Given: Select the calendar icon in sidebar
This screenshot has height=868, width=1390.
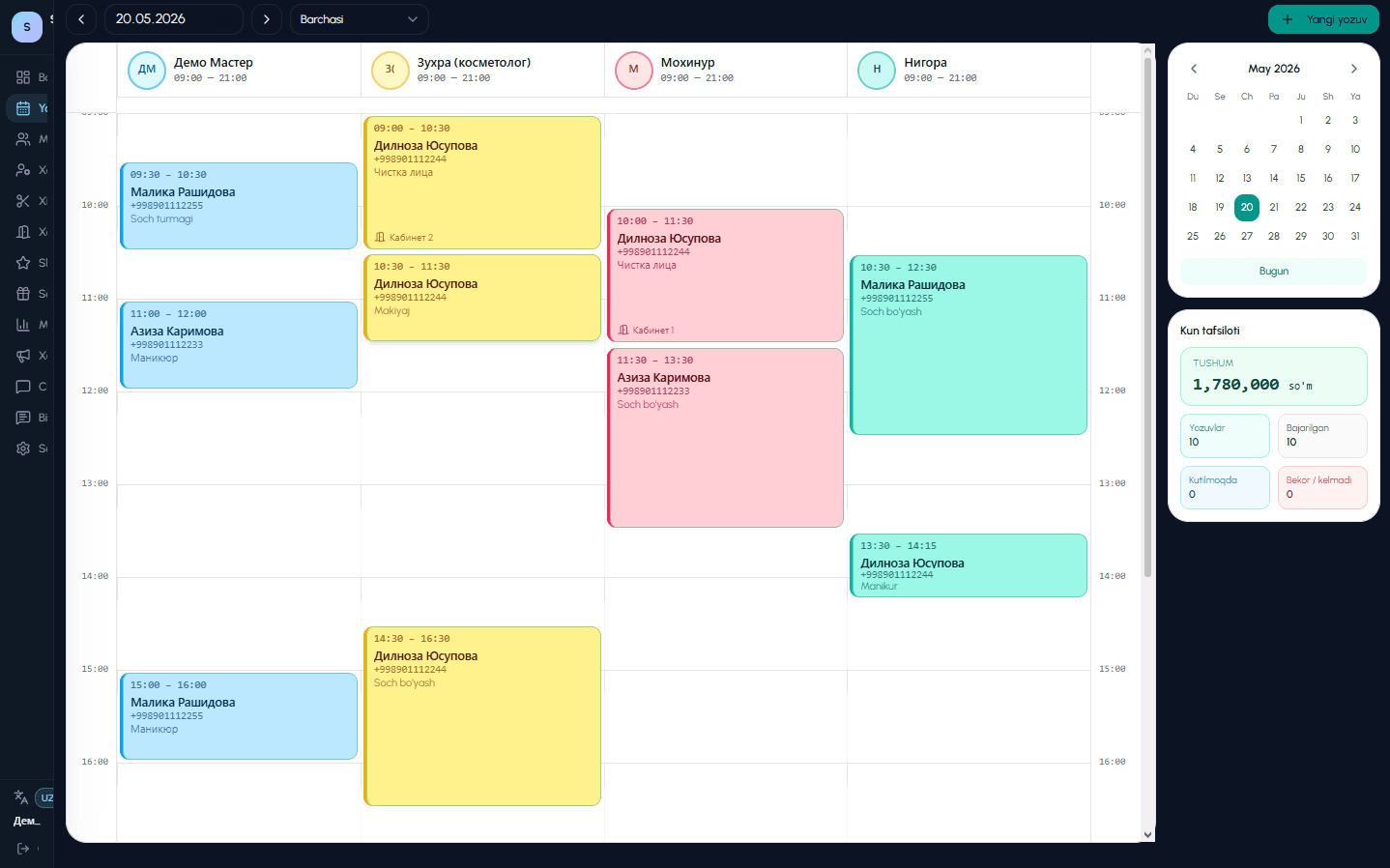Looking at the screenshot, I should [x=23, y=108].
